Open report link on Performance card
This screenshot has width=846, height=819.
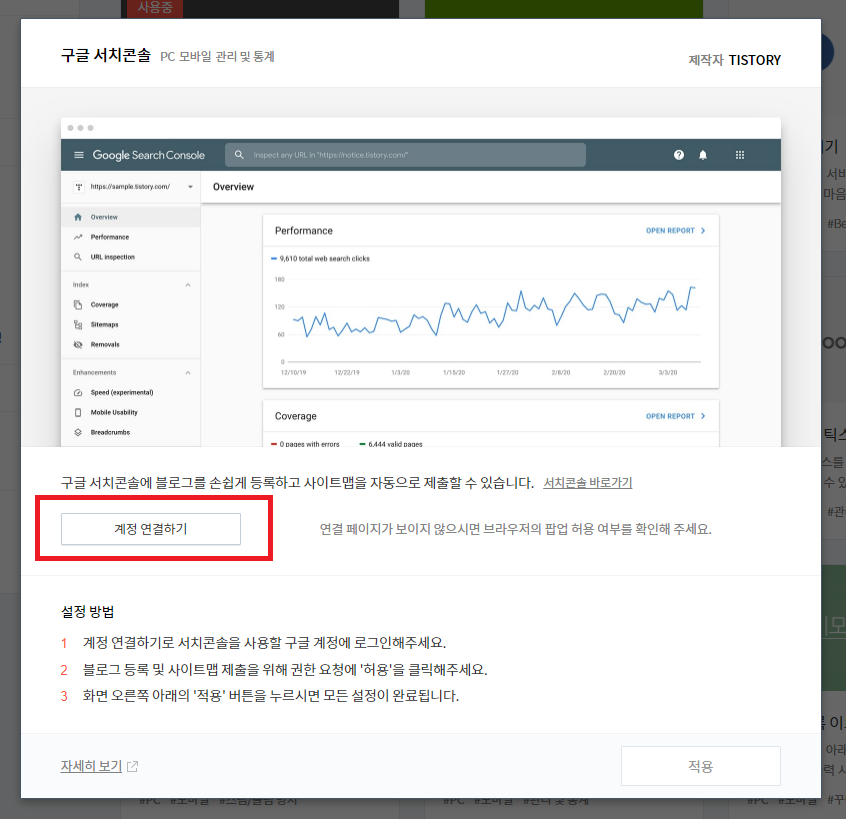click(x=676, y=231)
